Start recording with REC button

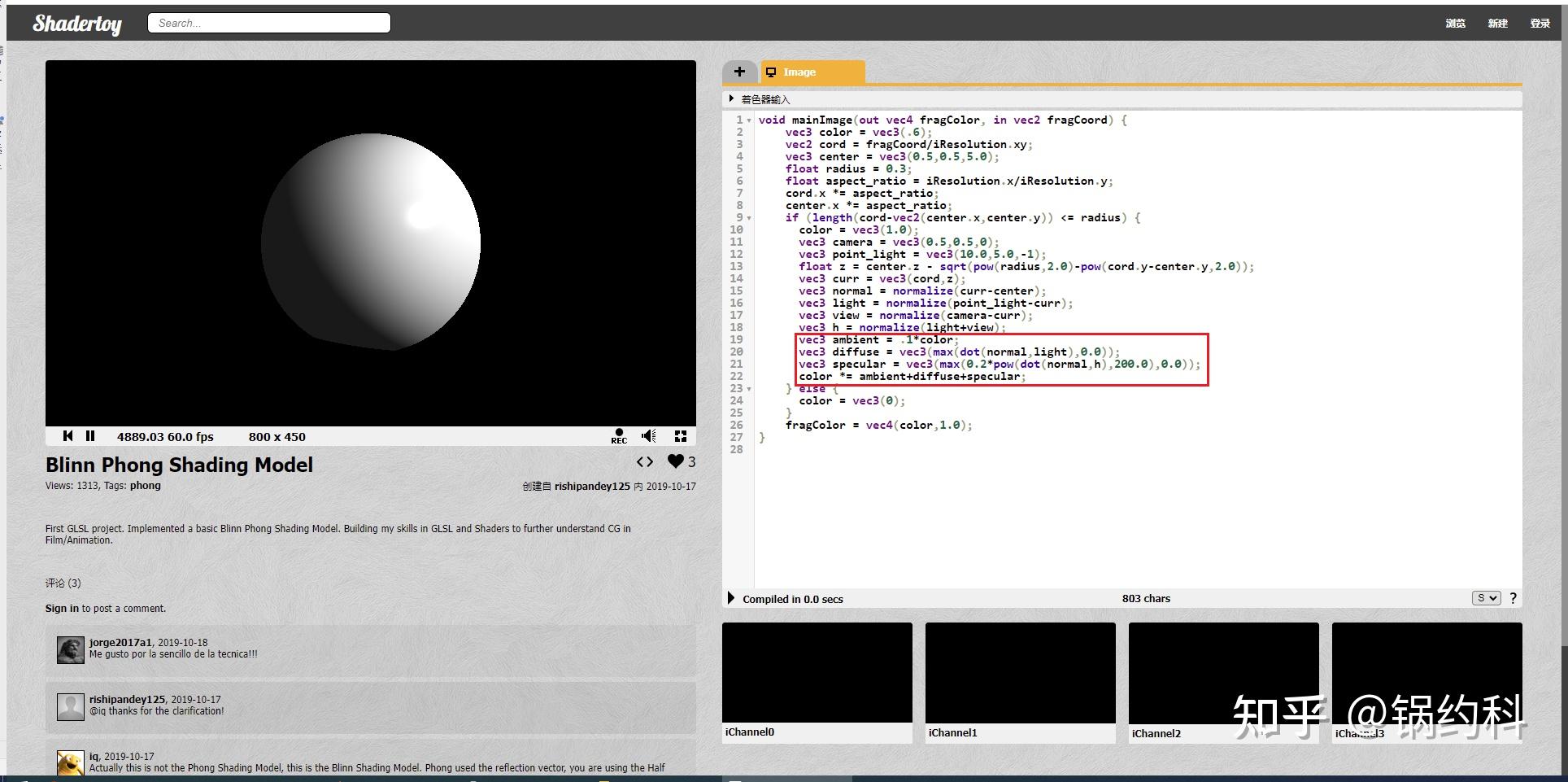[x=619, y=436]
